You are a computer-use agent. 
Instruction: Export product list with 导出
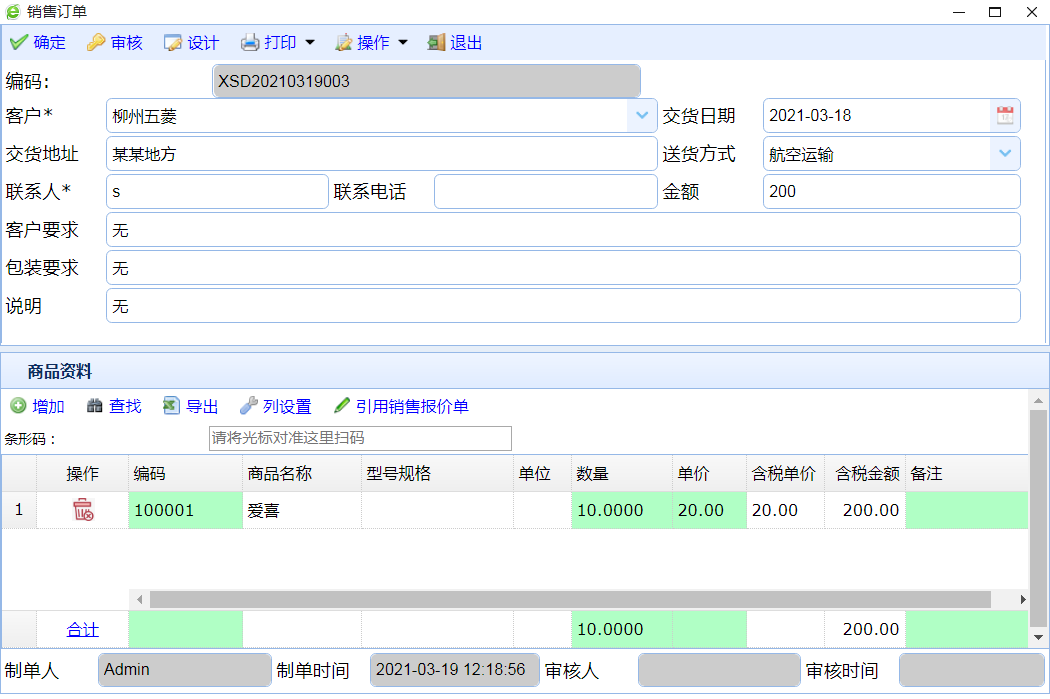172,406
